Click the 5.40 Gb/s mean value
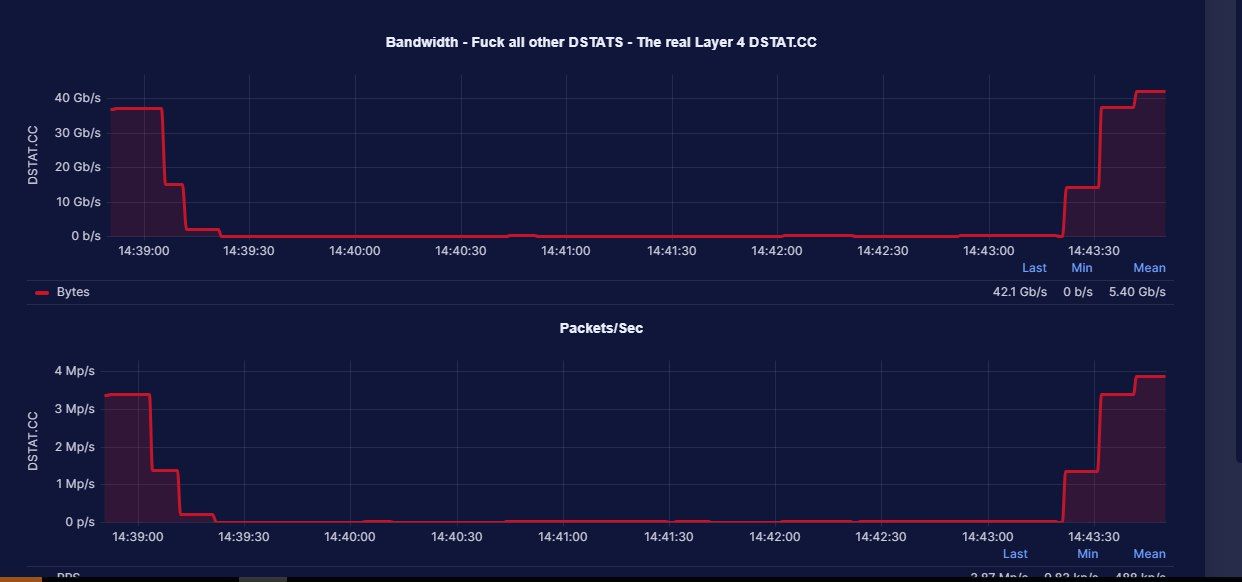The width and height of the screenshot is (1242, 582). (1137, 292)
